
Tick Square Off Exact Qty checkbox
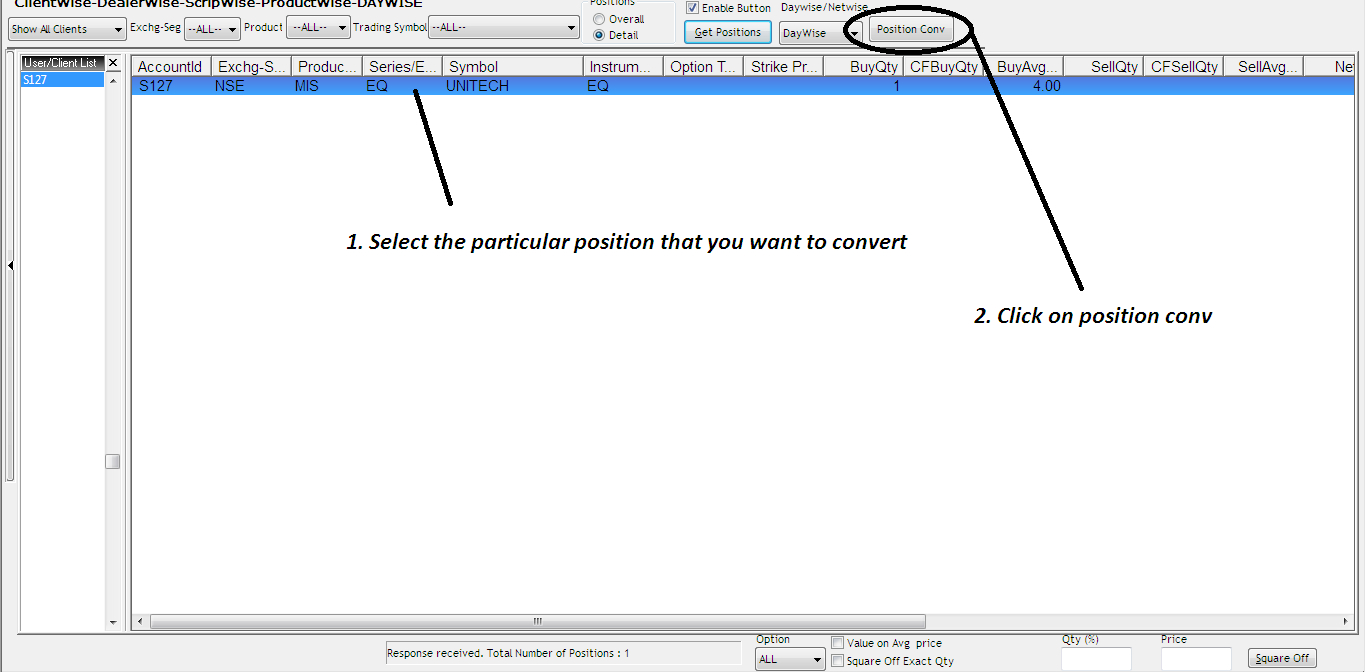point(838,661)
